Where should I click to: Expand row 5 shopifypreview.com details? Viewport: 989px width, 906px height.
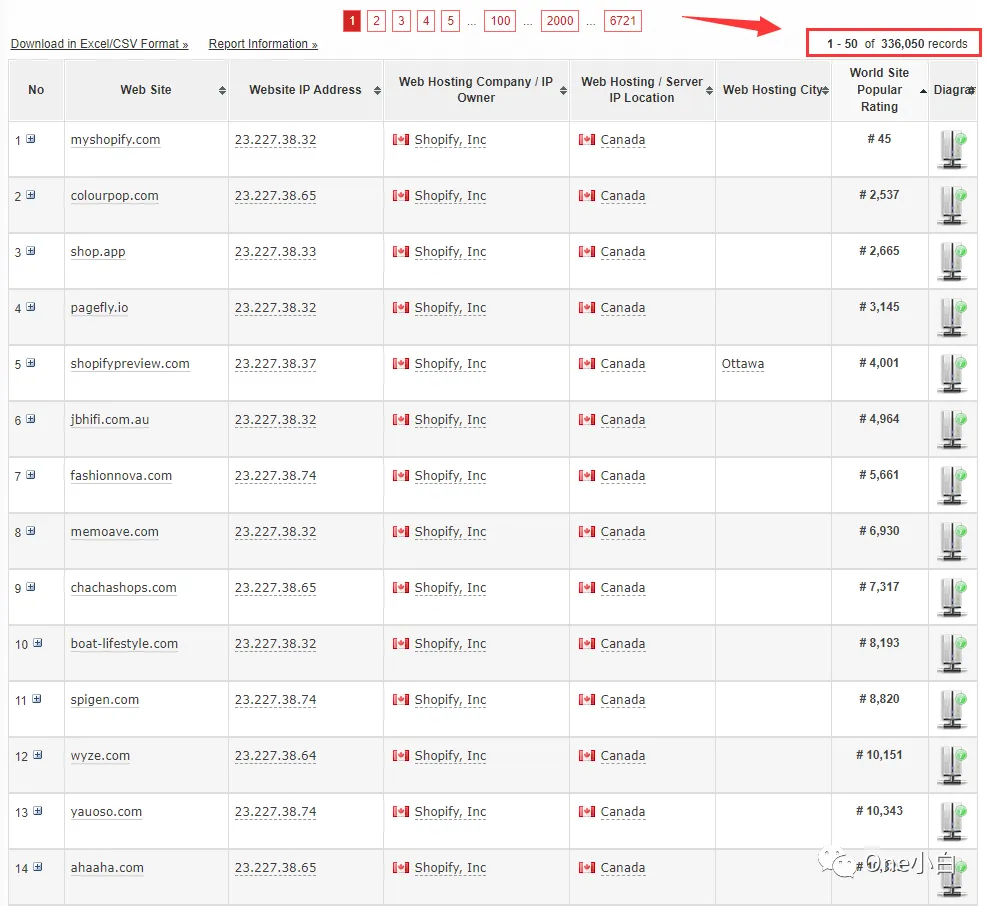click(x=31, y=363)
